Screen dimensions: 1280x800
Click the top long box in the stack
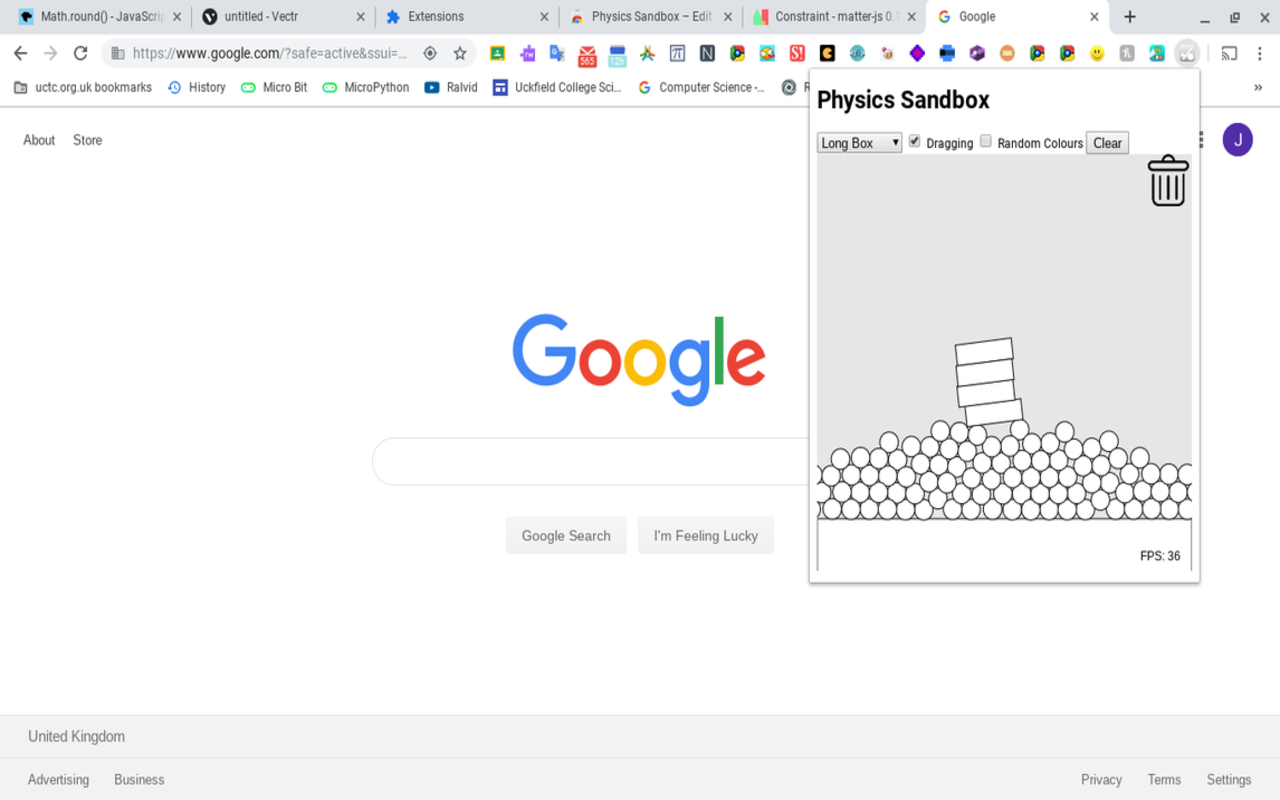(x=984, y=351)
